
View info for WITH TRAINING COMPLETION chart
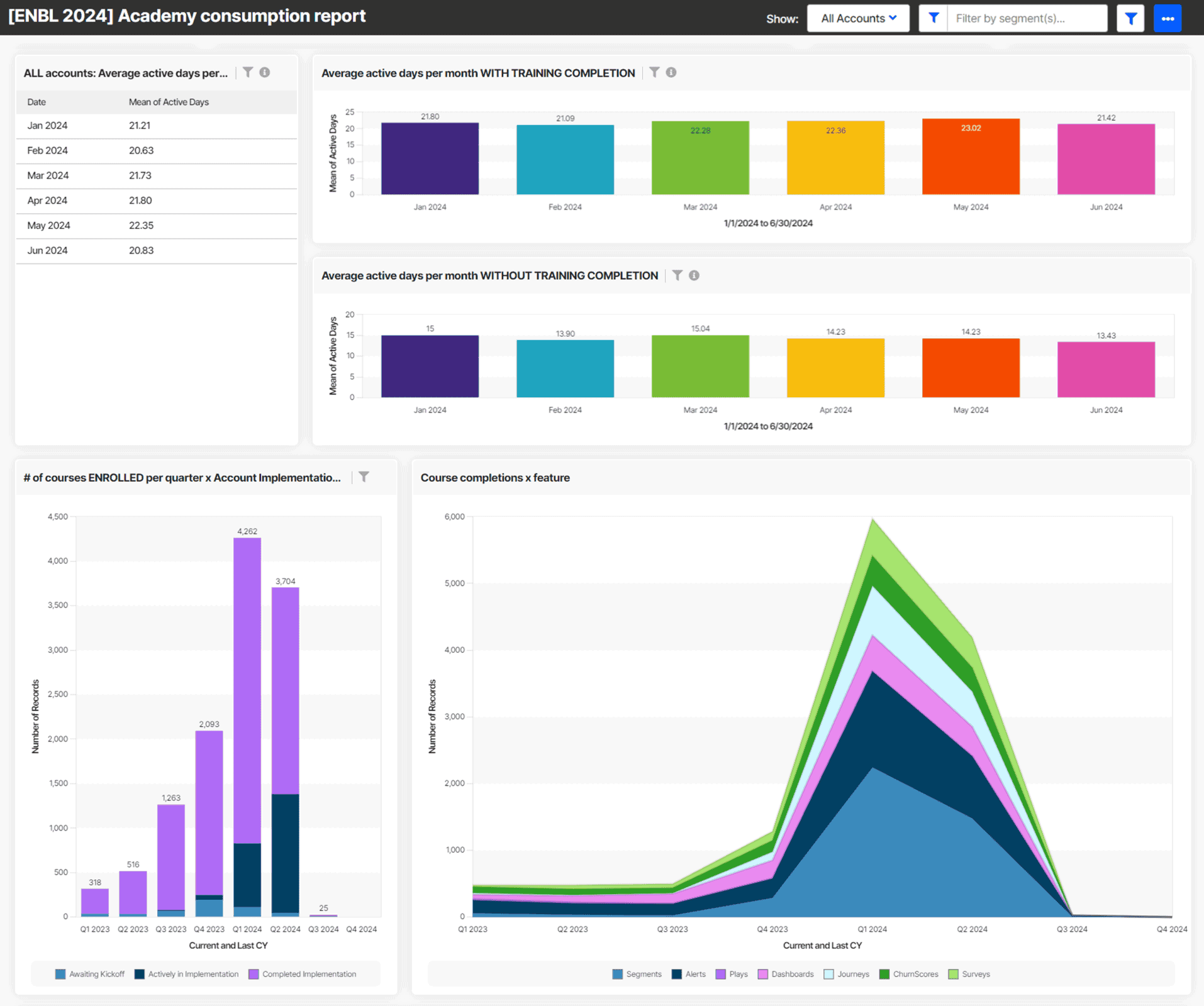[671, 72]
